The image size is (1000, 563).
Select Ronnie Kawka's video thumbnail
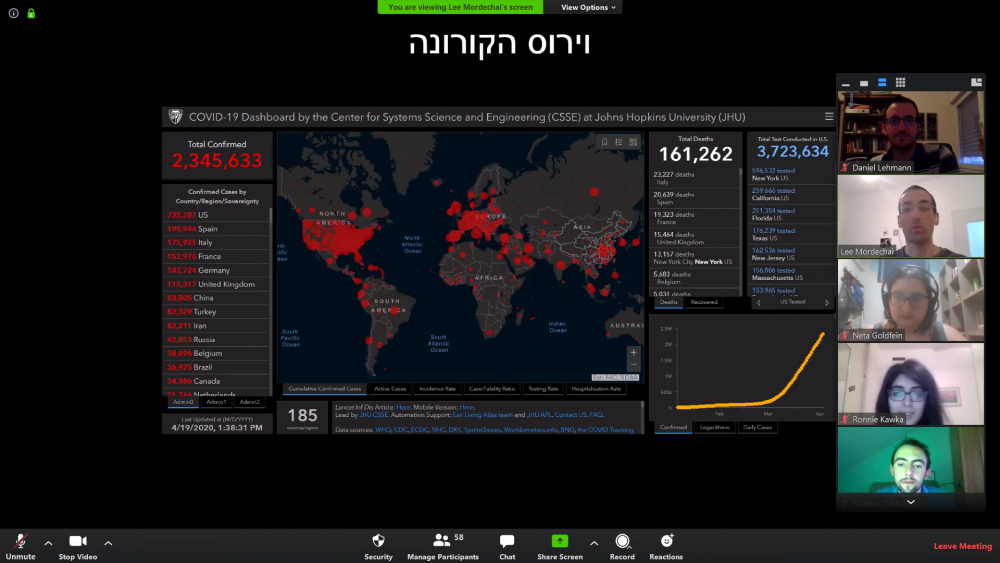(x=911, y=384)
